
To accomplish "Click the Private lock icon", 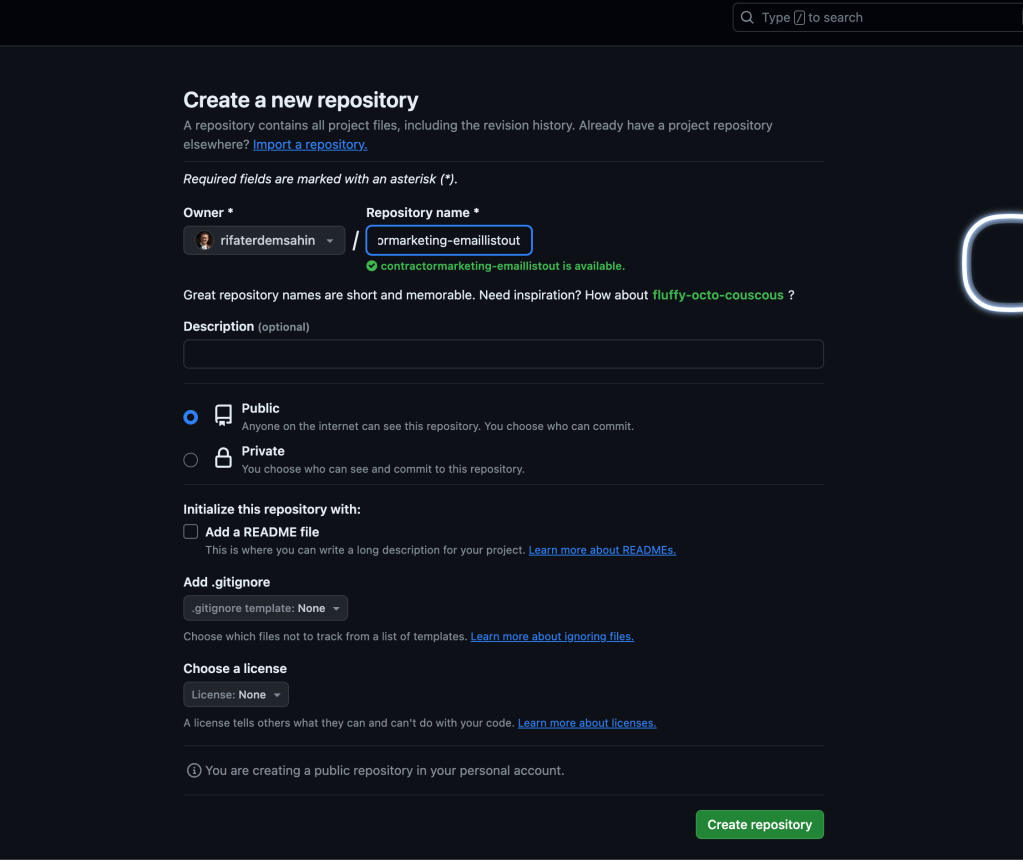I will pos(223,457).
